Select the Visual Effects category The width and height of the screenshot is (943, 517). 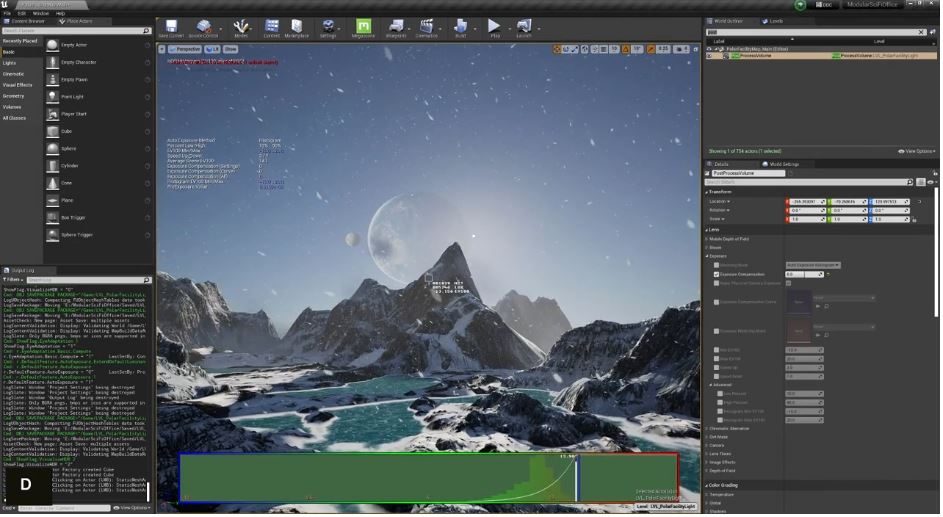coord(17,85)
